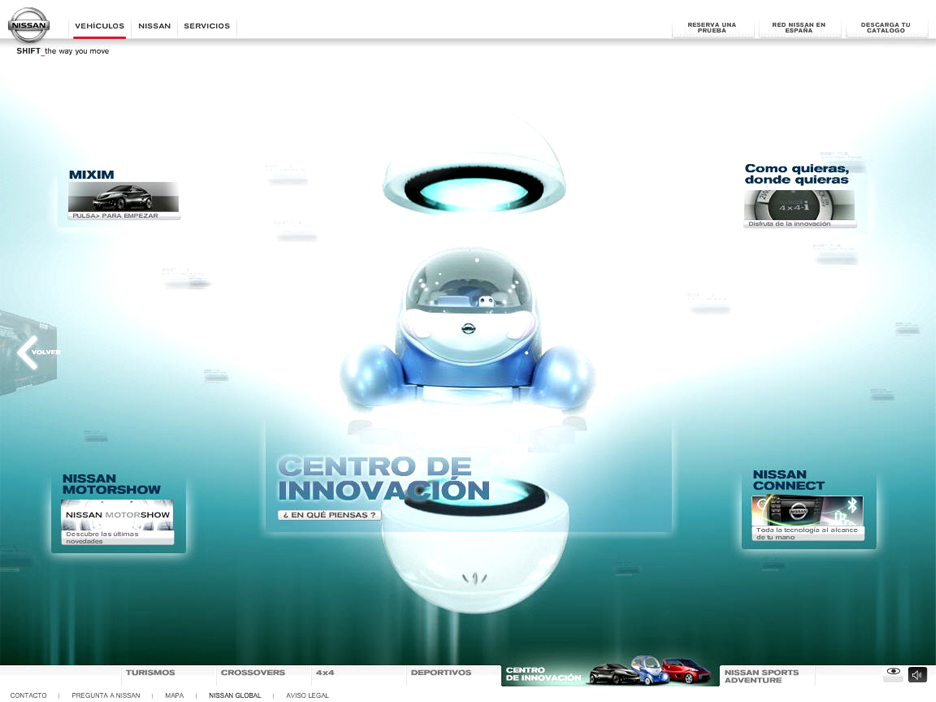Open the Vehículos menu
Screen dimensions: 936x702
[x=99, y=26]
